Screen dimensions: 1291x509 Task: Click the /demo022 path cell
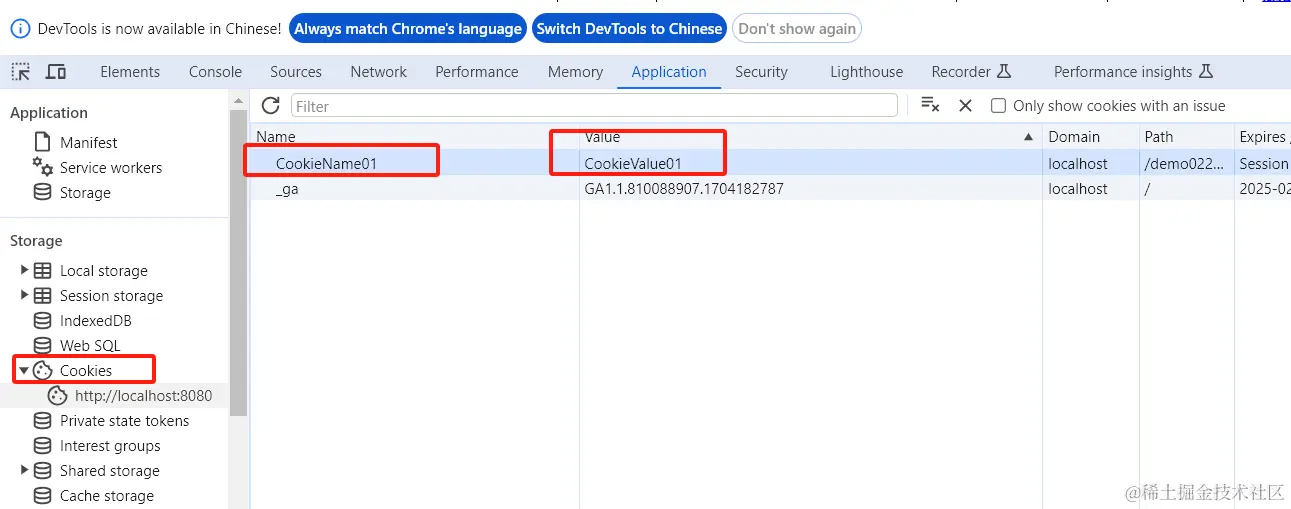point(1186,163)
